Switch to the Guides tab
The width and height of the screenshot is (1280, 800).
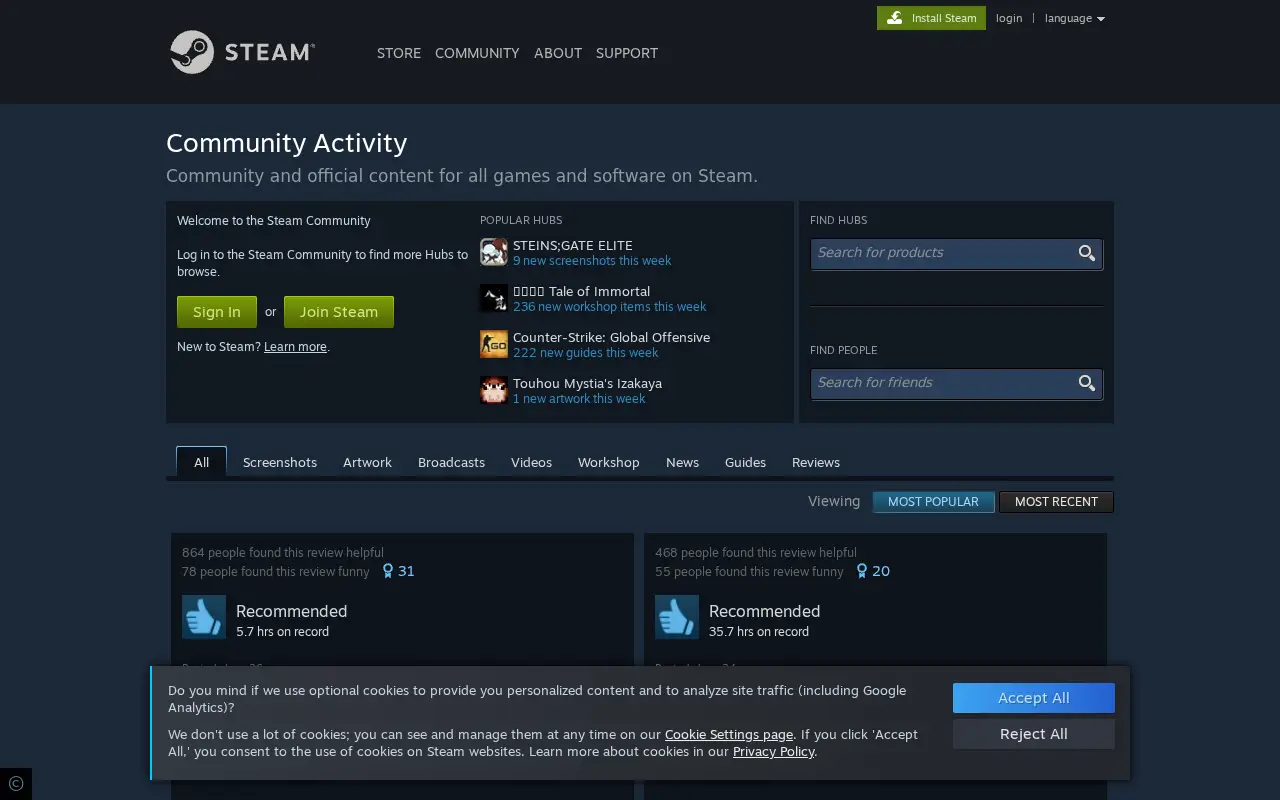745,462
